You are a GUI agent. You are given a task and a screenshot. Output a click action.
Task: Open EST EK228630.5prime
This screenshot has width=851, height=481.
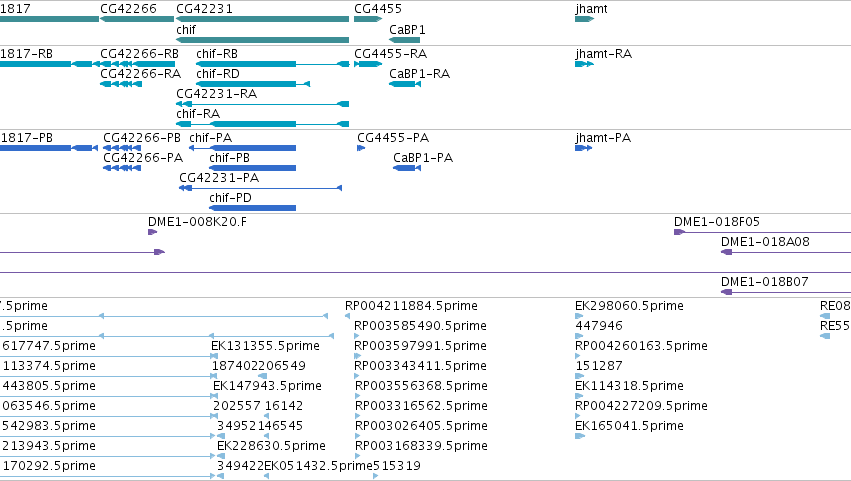271,447
